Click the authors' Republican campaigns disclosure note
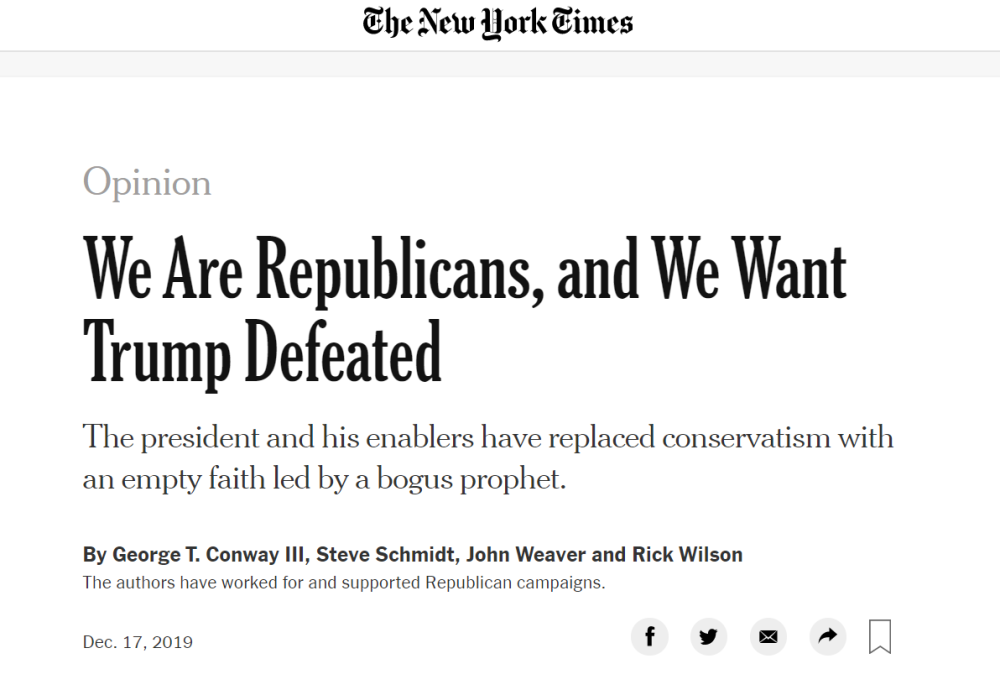Image resolution: width=1000 pixels, height=690 pixels. [344, 582]
